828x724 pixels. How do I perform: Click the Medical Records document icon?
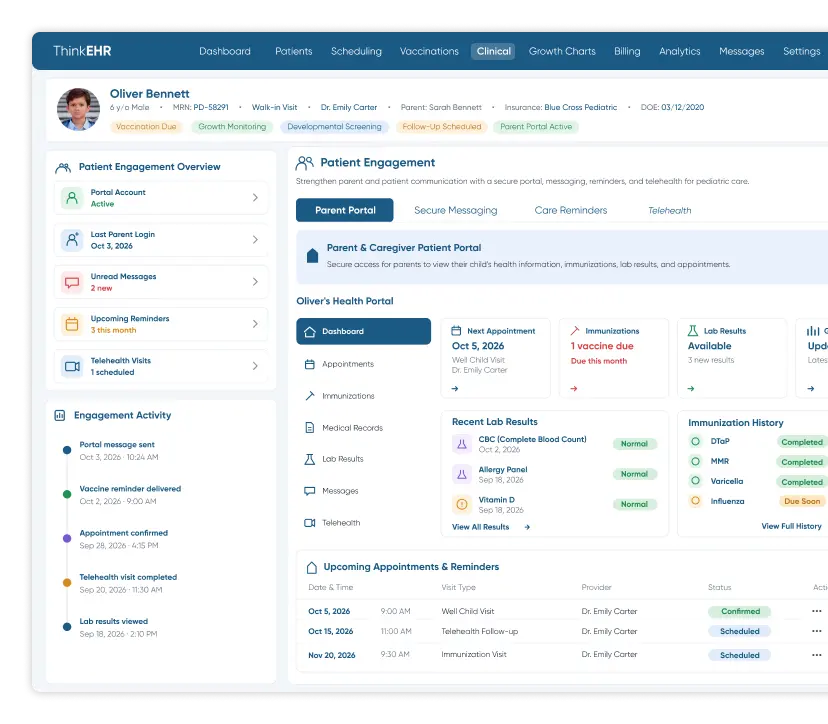point(309,428)
